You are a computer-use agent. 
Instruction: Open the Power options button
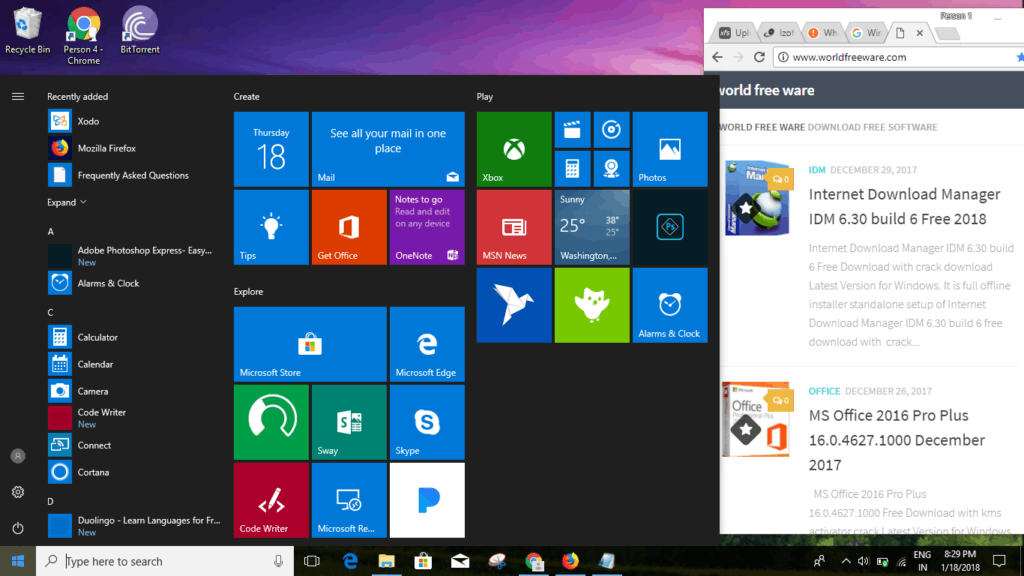coord(18,528)
